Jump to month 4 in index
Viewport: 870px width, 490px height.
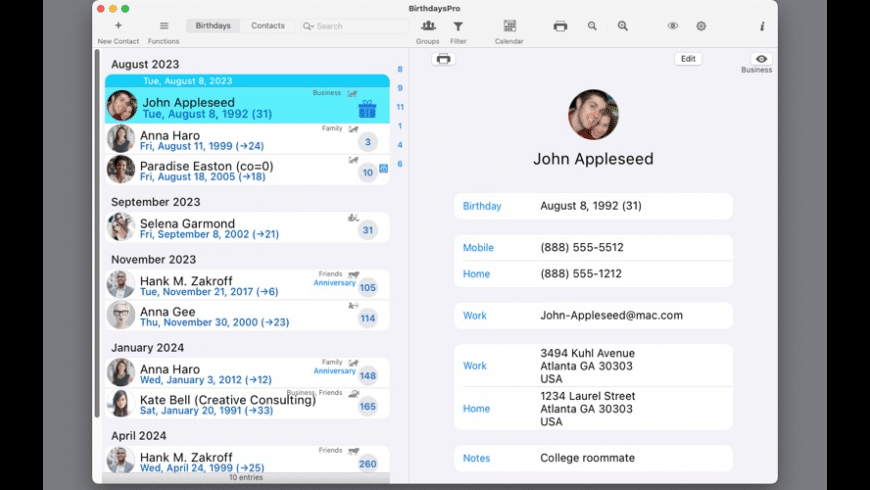399,145
